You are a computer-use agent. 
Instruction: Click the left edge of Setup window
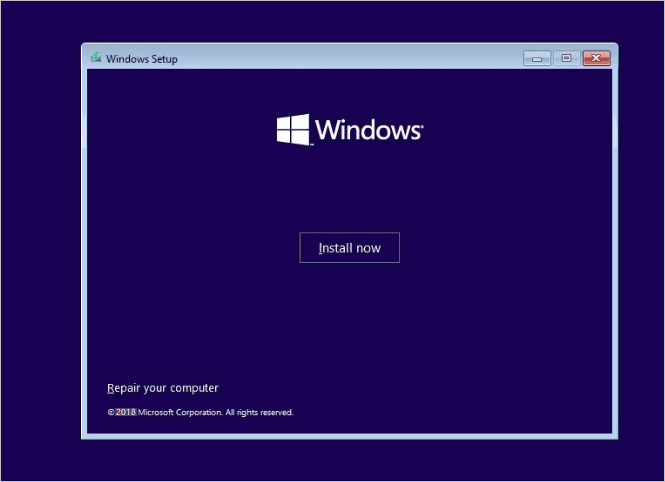tap(84, 250)
